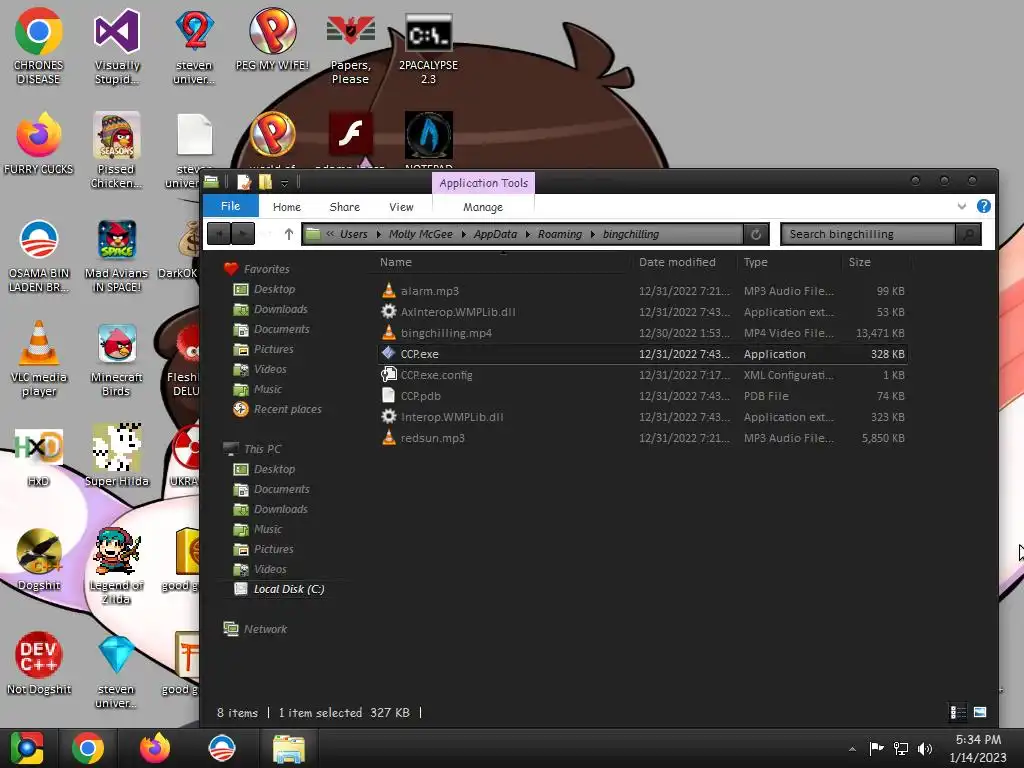Expand breadcrumb arrow after AppData
Viewport: 1024px width, 768px height.
pos(527,234)
